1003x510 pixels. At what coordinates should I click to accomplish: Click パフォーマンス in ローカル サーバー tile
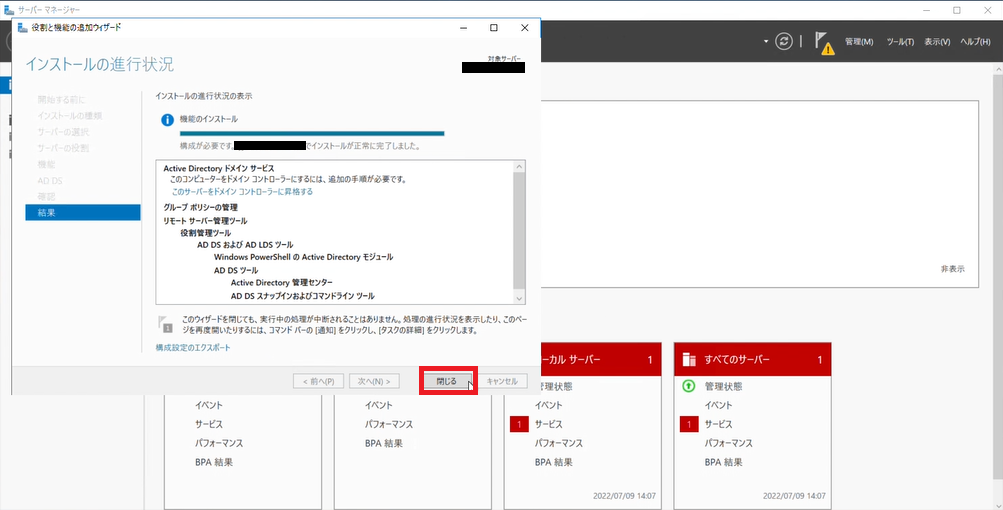(x=558, y=443)
